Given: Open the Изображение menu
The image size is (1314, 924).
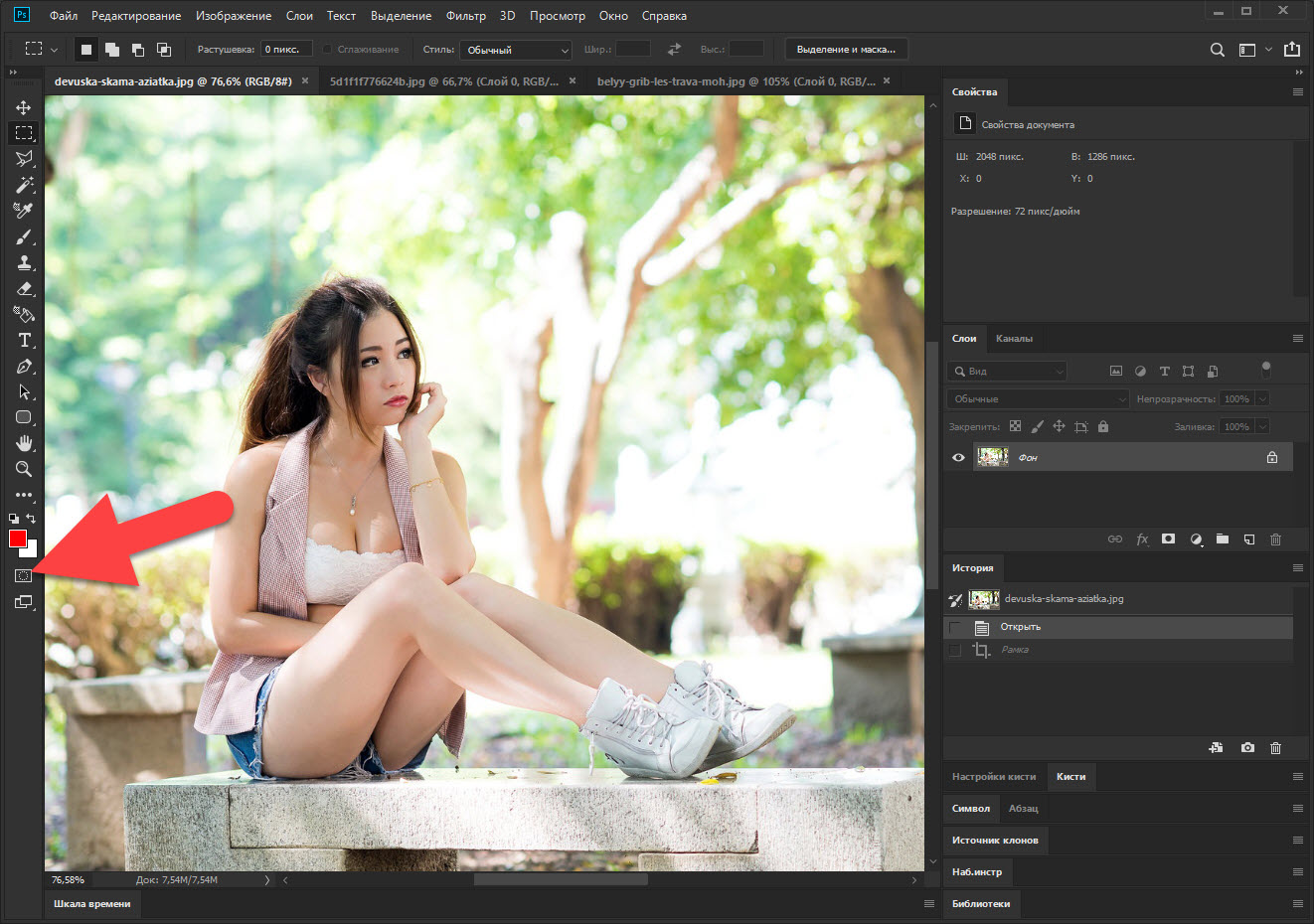Looking at the screenshot, I should coord(234,16).
